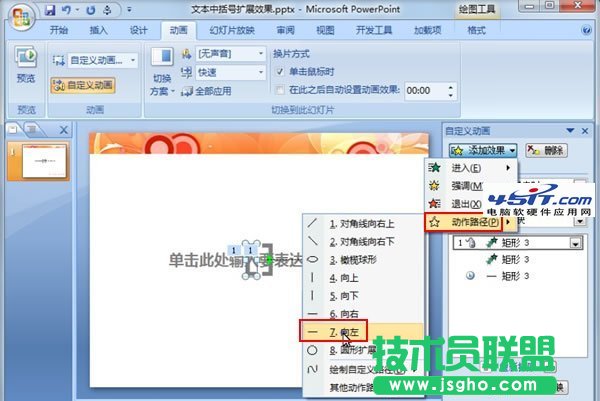Choose motion path 4. 向上

tap(364, 278)
